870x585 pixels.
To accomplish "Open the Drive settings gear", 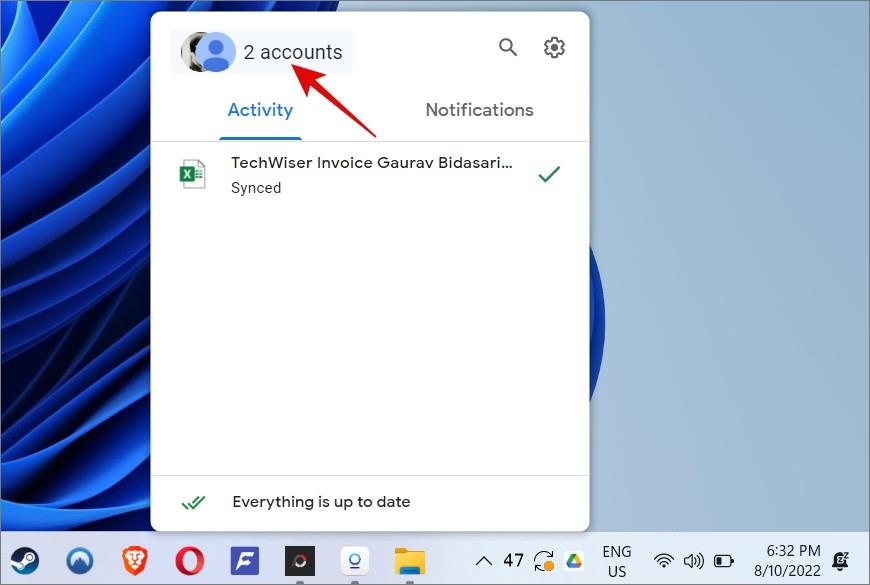I will [554, 47].
